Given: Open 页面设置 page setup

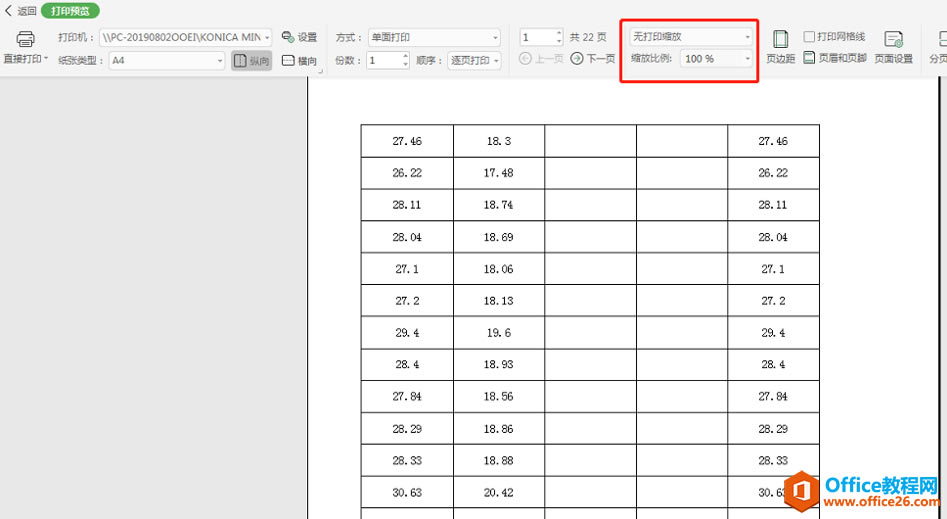Looking at the screenshot, I should [893, 47].
